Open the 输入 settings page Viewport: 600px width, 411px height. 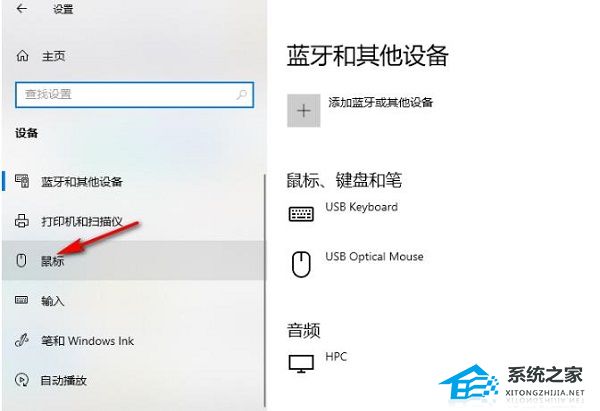point(133,300)
